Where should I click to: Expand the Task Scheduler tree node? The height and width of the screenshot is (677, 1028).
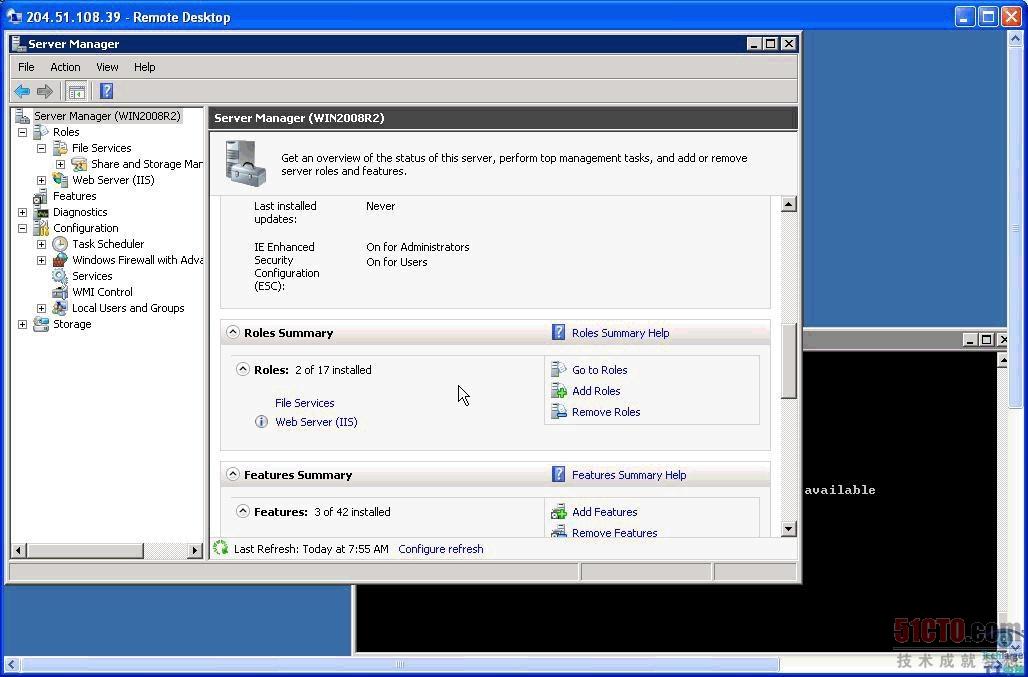(41, 244)
